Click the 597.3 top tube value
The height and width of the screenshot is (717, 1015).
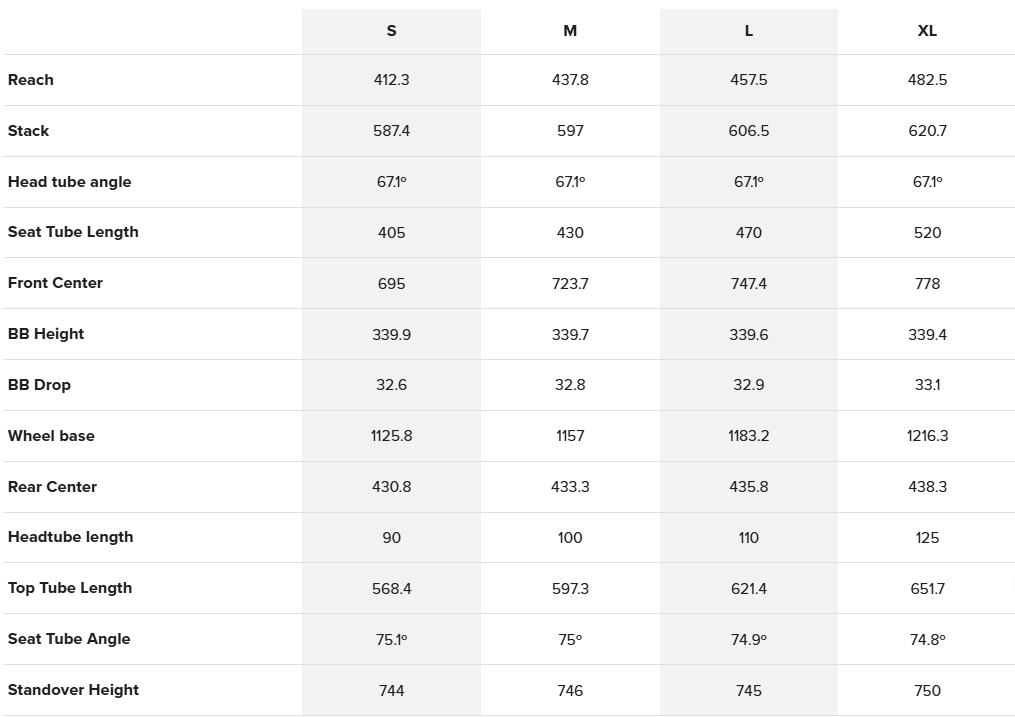[570, 588]
